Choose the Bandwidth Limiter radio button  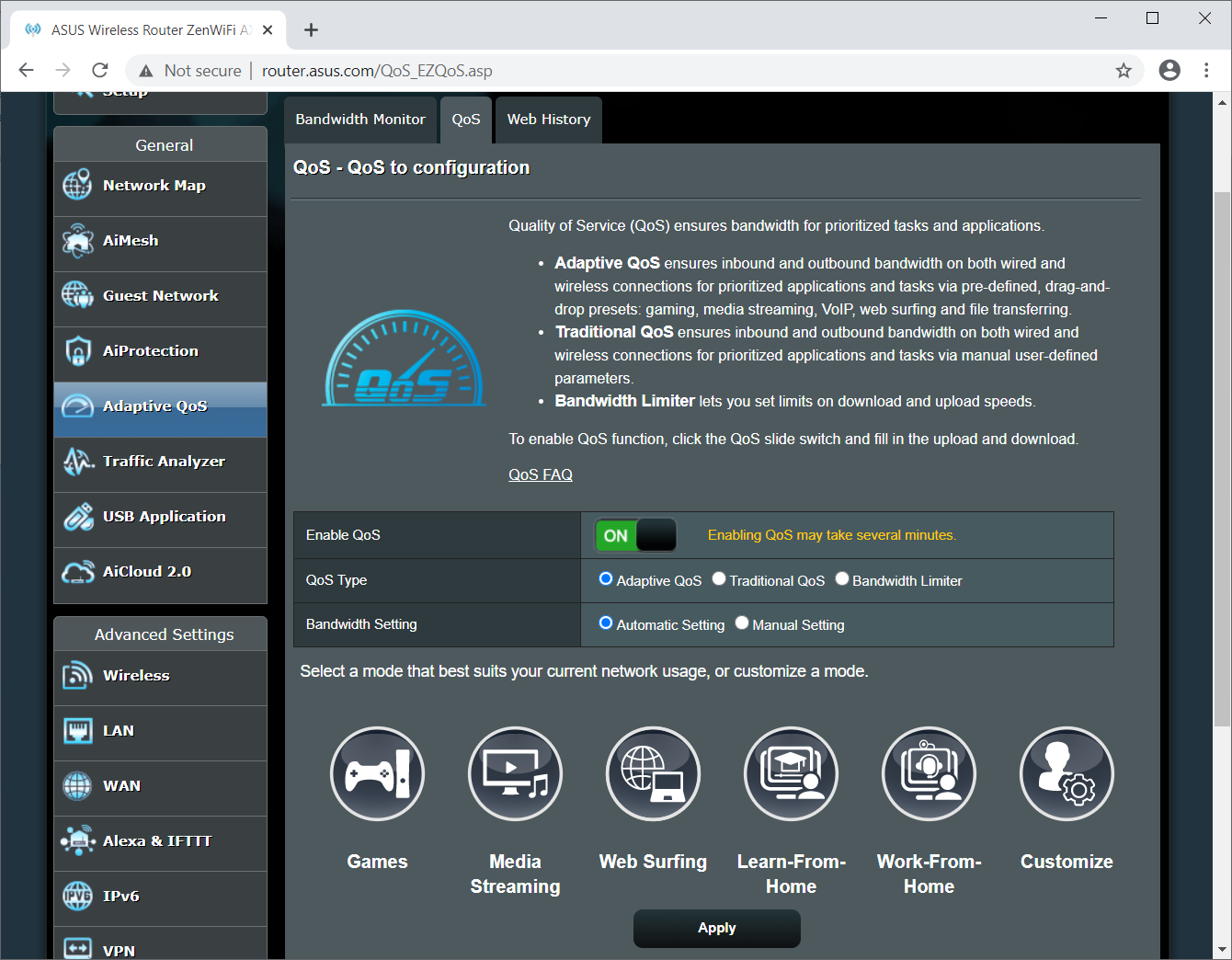842,579
